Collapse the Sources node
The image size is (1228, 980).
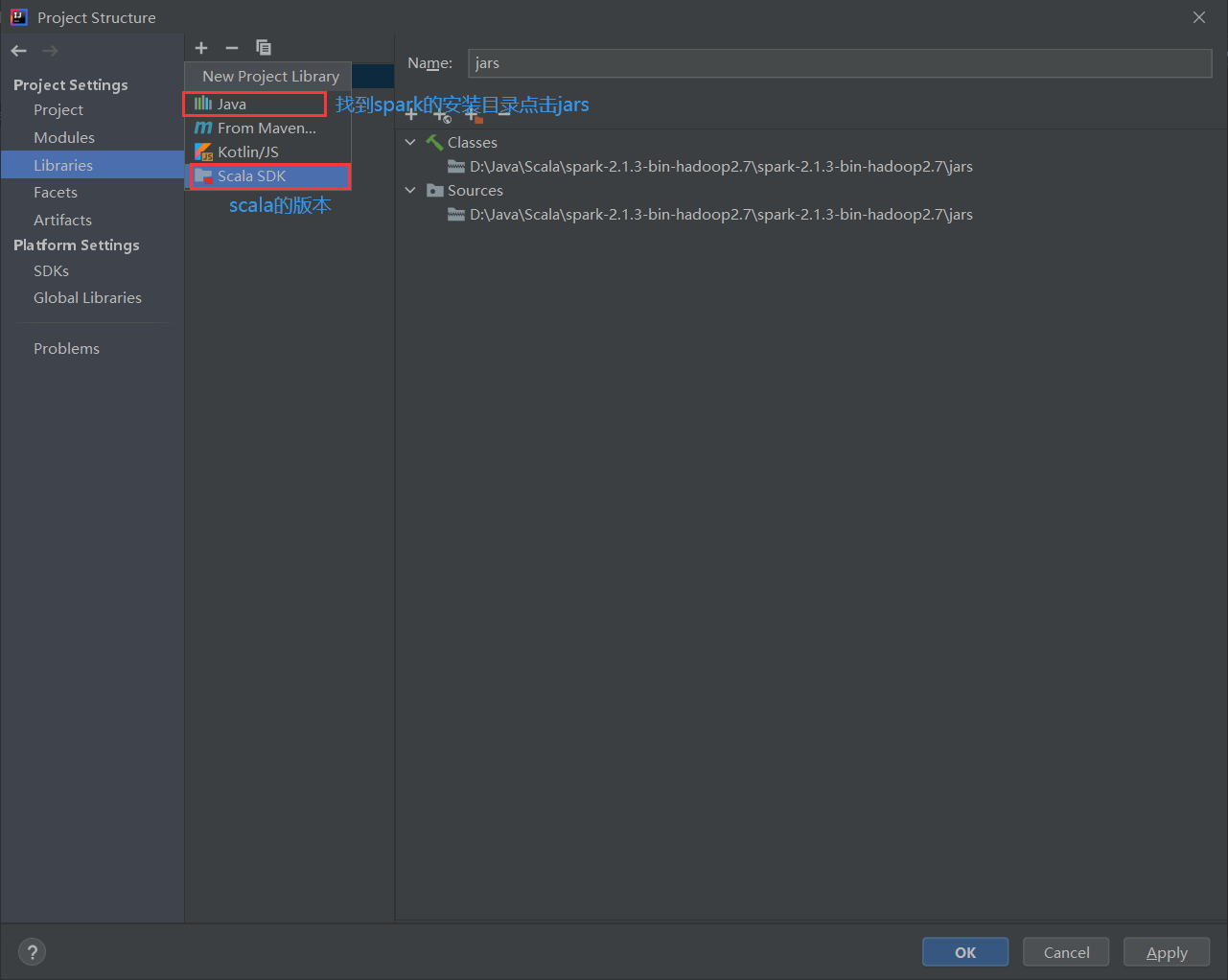[x=410, y=190]
